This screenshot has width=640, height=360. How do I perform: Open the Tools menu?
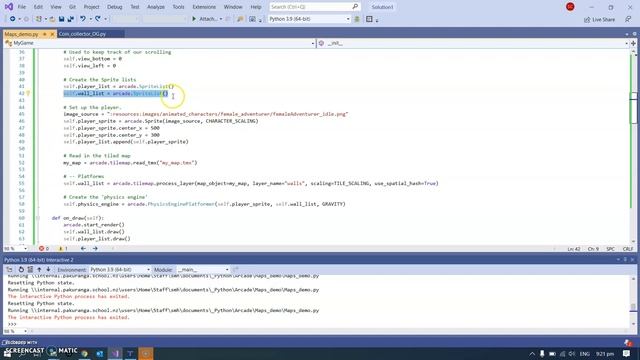[x=178, y=7]
